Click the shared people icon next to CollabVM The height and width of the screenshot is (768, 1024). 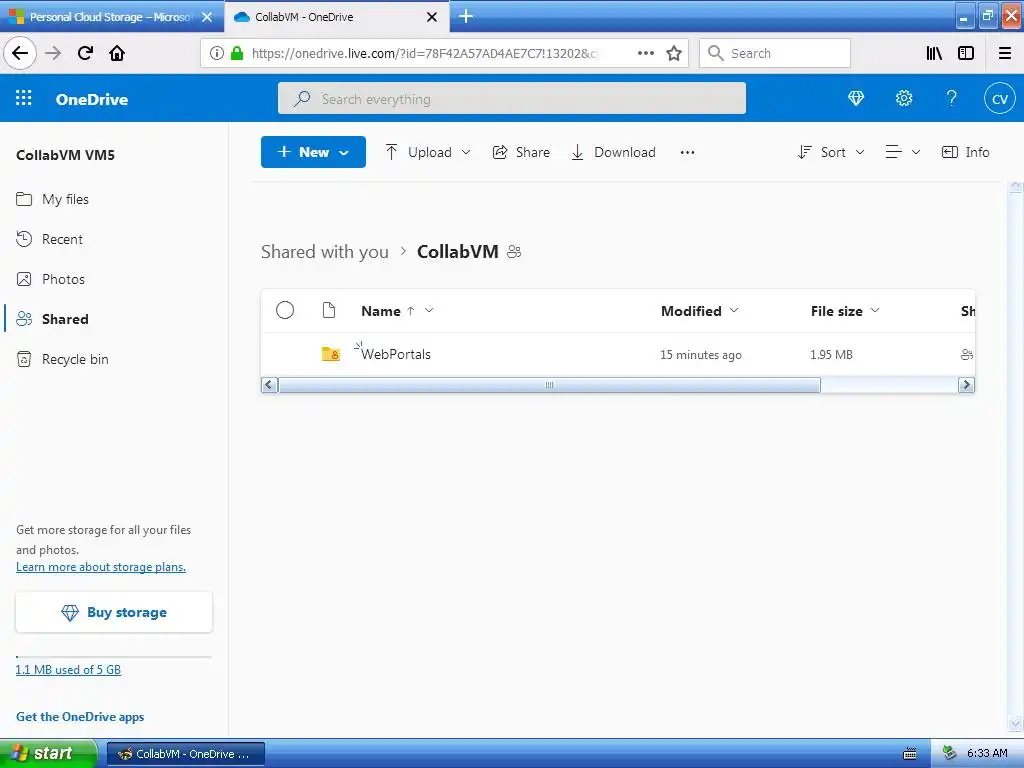coord(514,252)
